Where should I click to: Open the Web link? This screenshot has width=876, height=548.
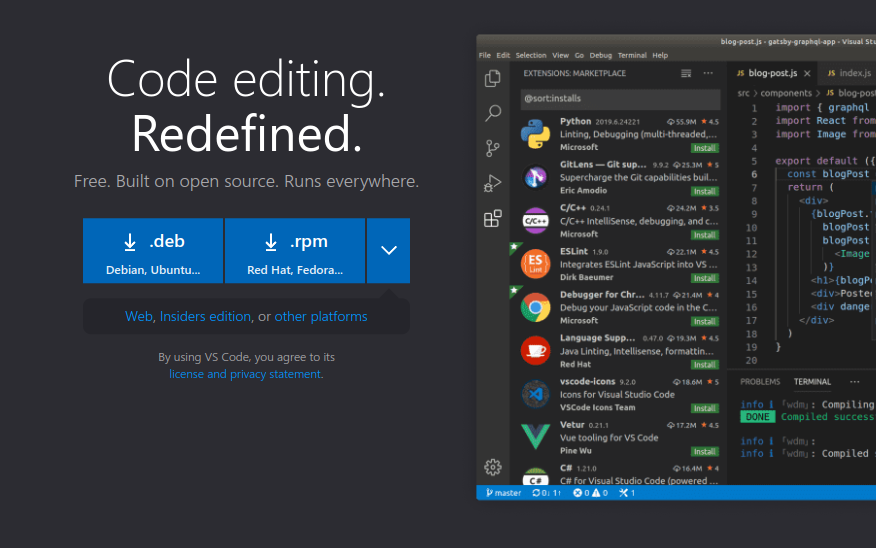pos(139,316)
